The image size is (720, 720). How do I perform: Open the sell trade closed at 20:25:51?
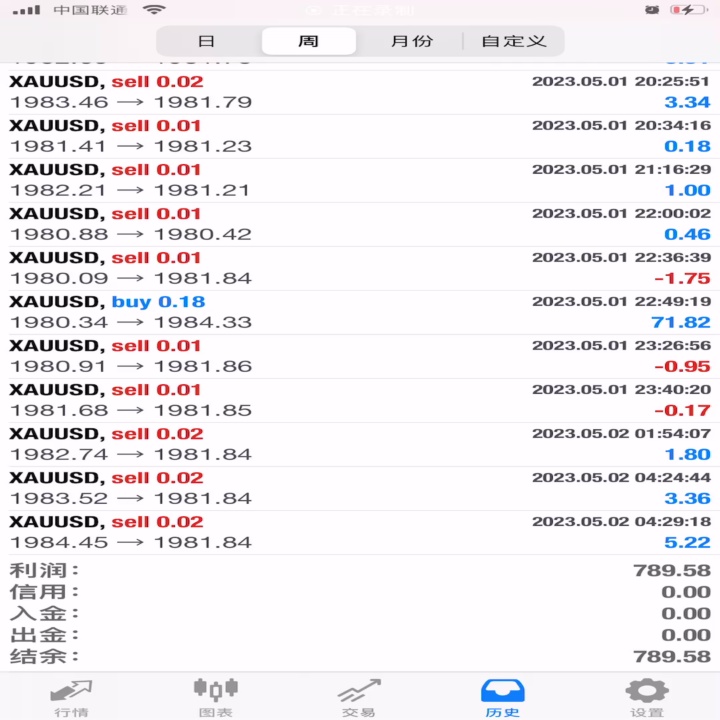[x=360, y=92]
